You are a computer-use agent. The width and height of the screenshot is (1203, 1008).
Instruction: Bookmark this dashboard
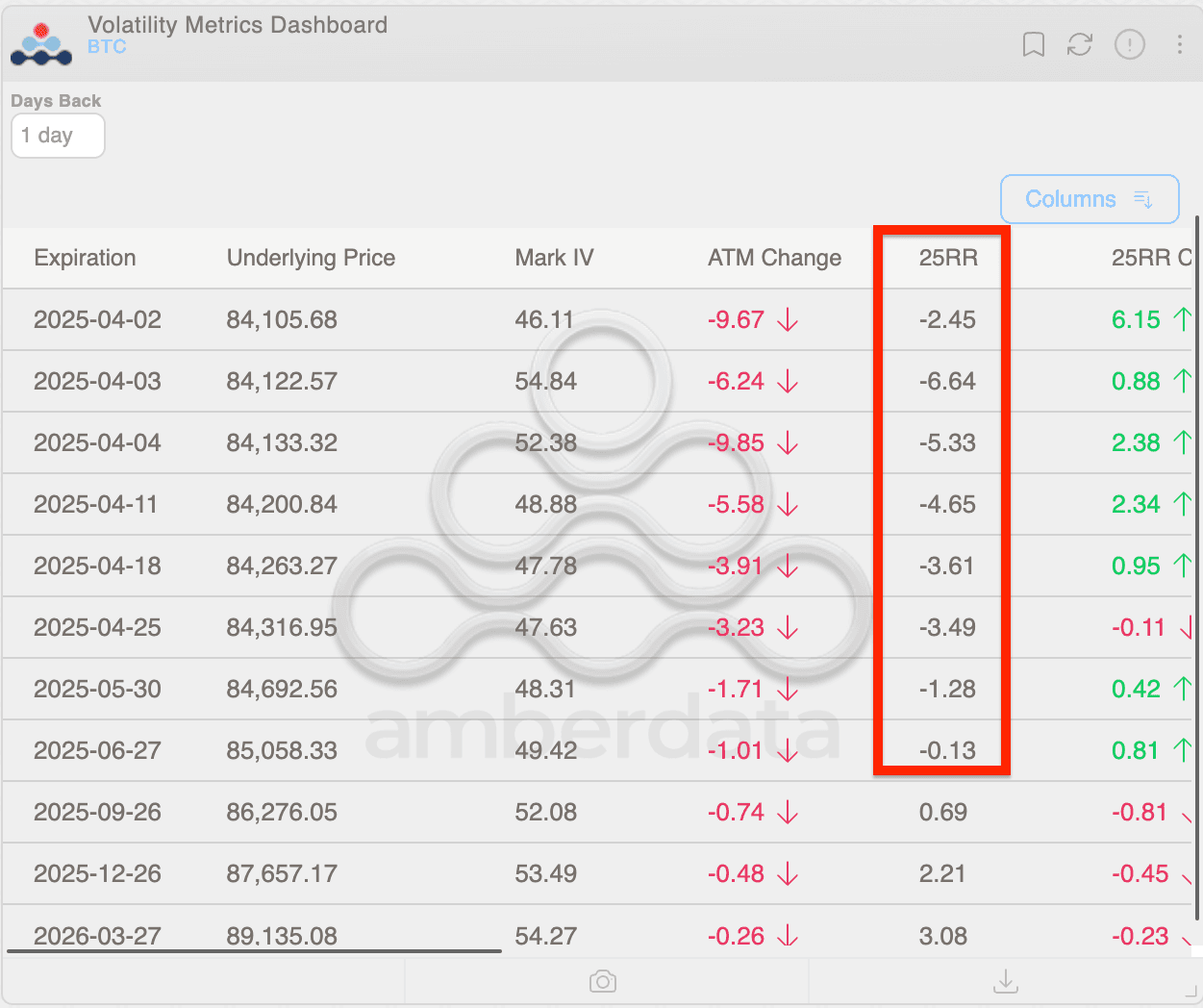[1034, 44]
